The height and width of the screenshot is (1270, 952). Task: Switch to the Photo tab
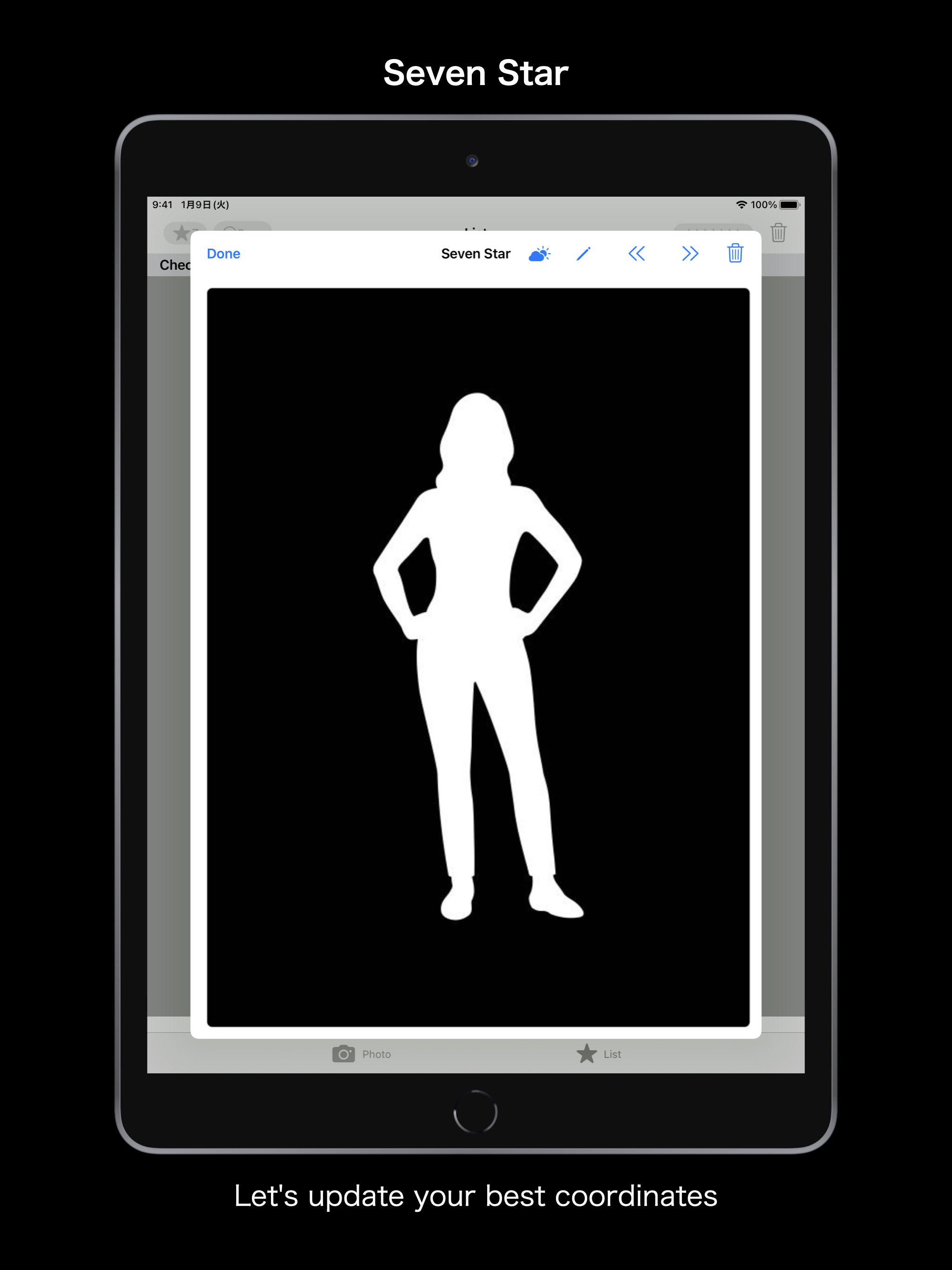pos(362,1054)
